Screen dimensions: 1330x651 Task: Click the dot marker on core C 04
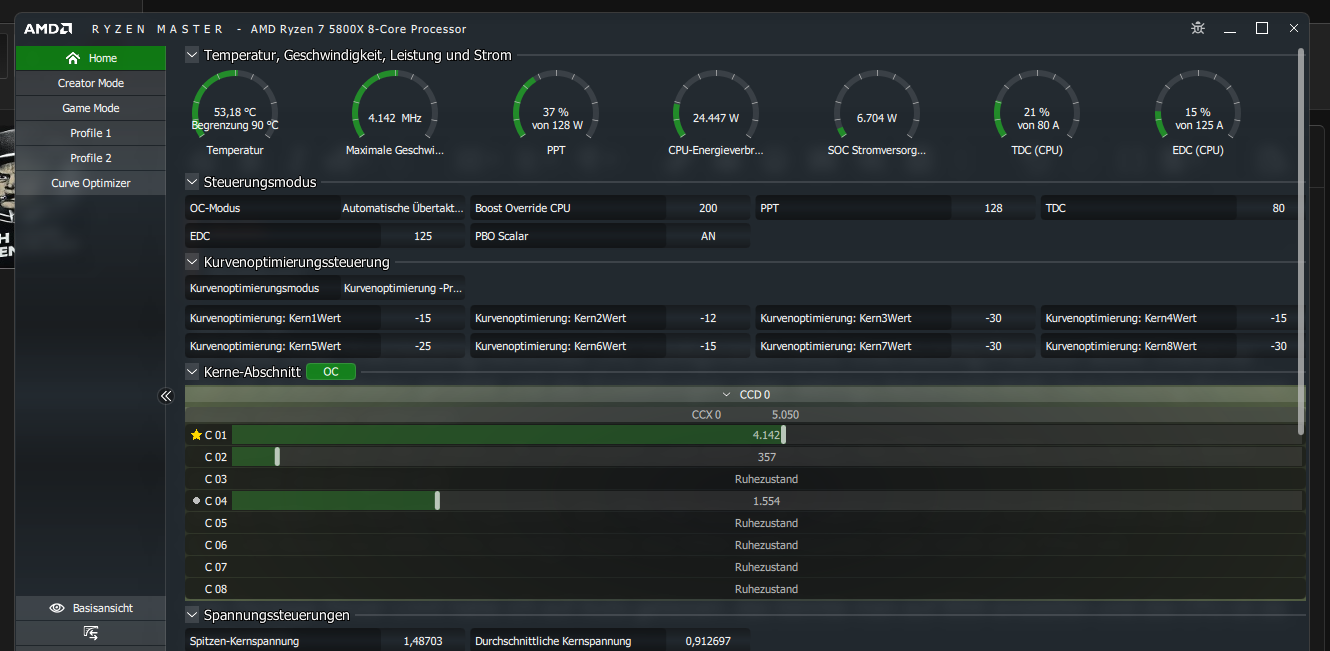tap(196, 501)
